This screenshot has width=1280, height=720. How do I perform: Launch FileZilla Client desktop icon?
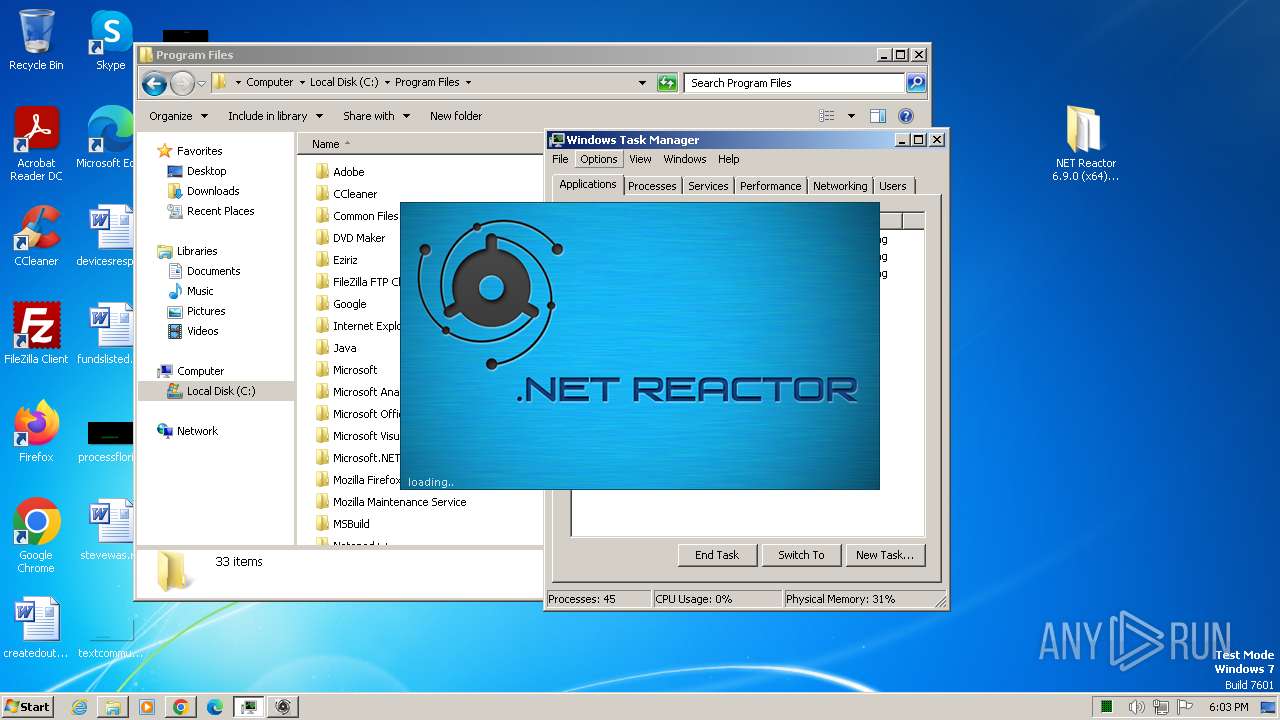(x=36, y=333)
